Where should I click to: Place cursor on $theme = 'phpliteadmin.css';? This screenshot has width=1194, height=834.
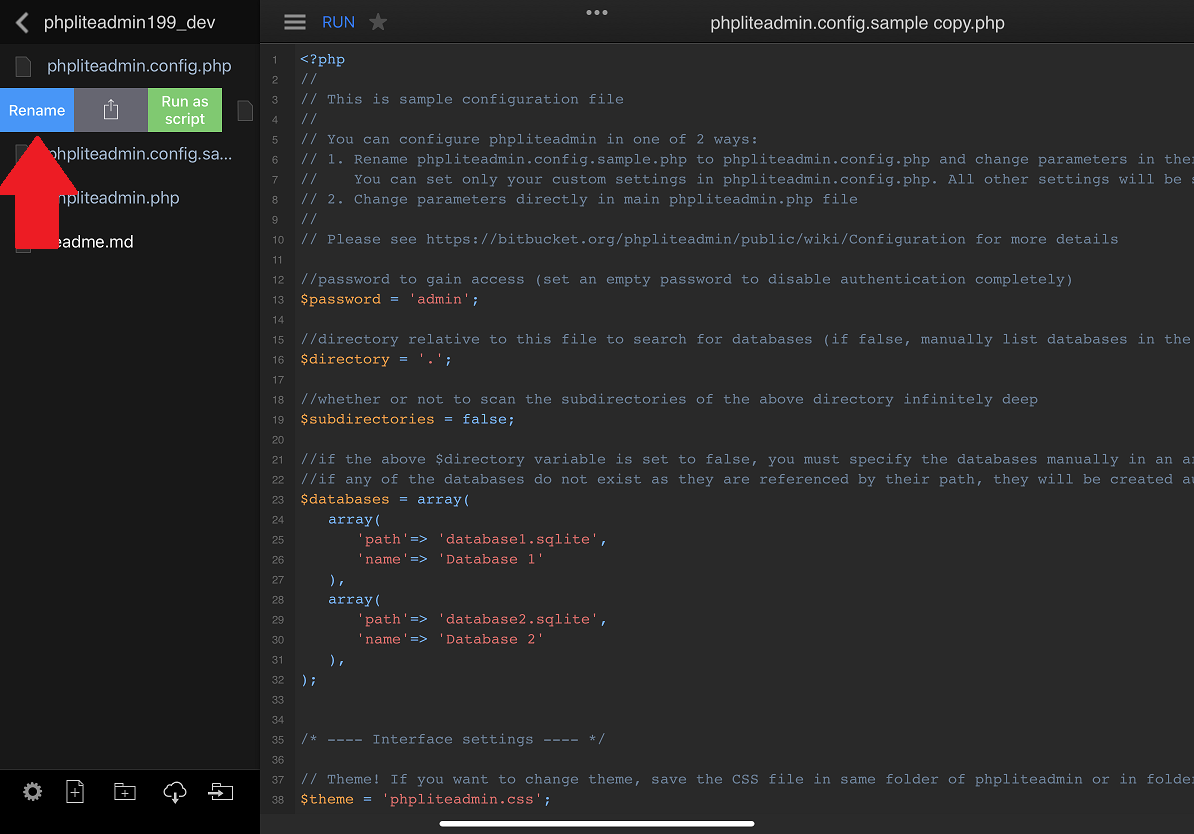[425, 800]
